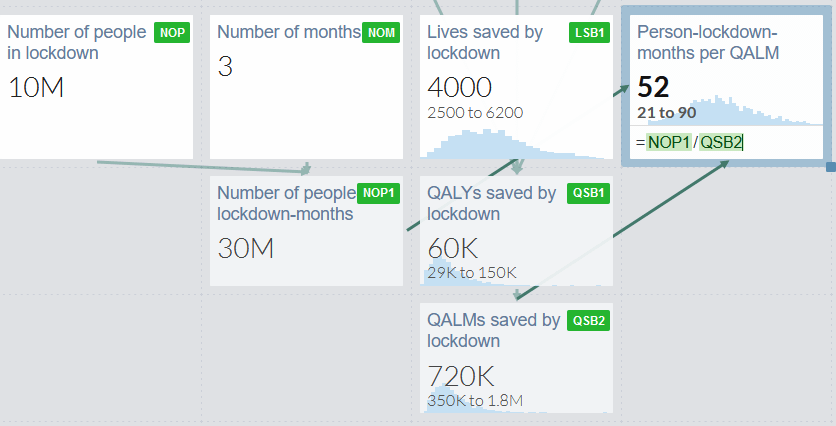The height and width of the screenshot is (426, 836).
Task: Click NOP1 token in the formula
Action: coord(669,142)
